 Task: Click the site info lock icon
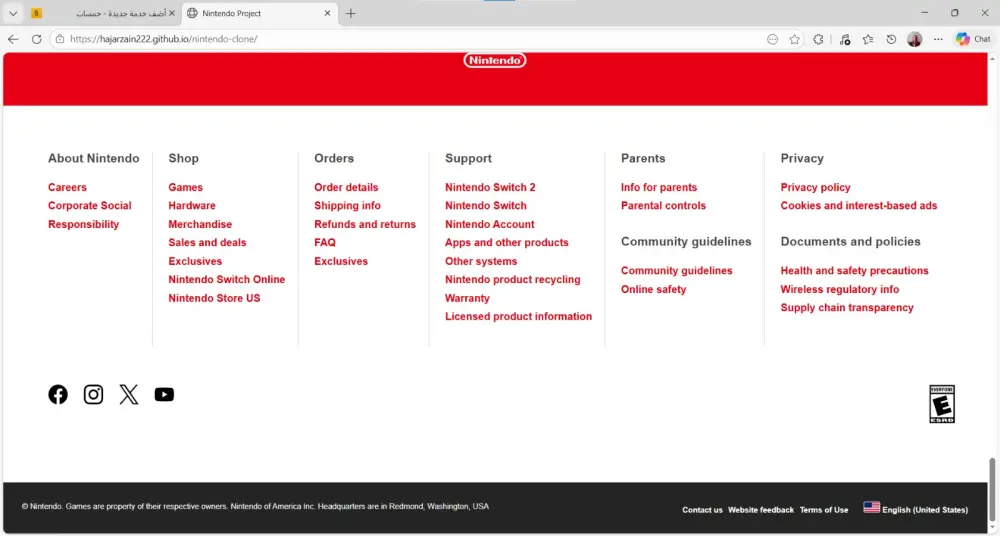click(60, 39)
